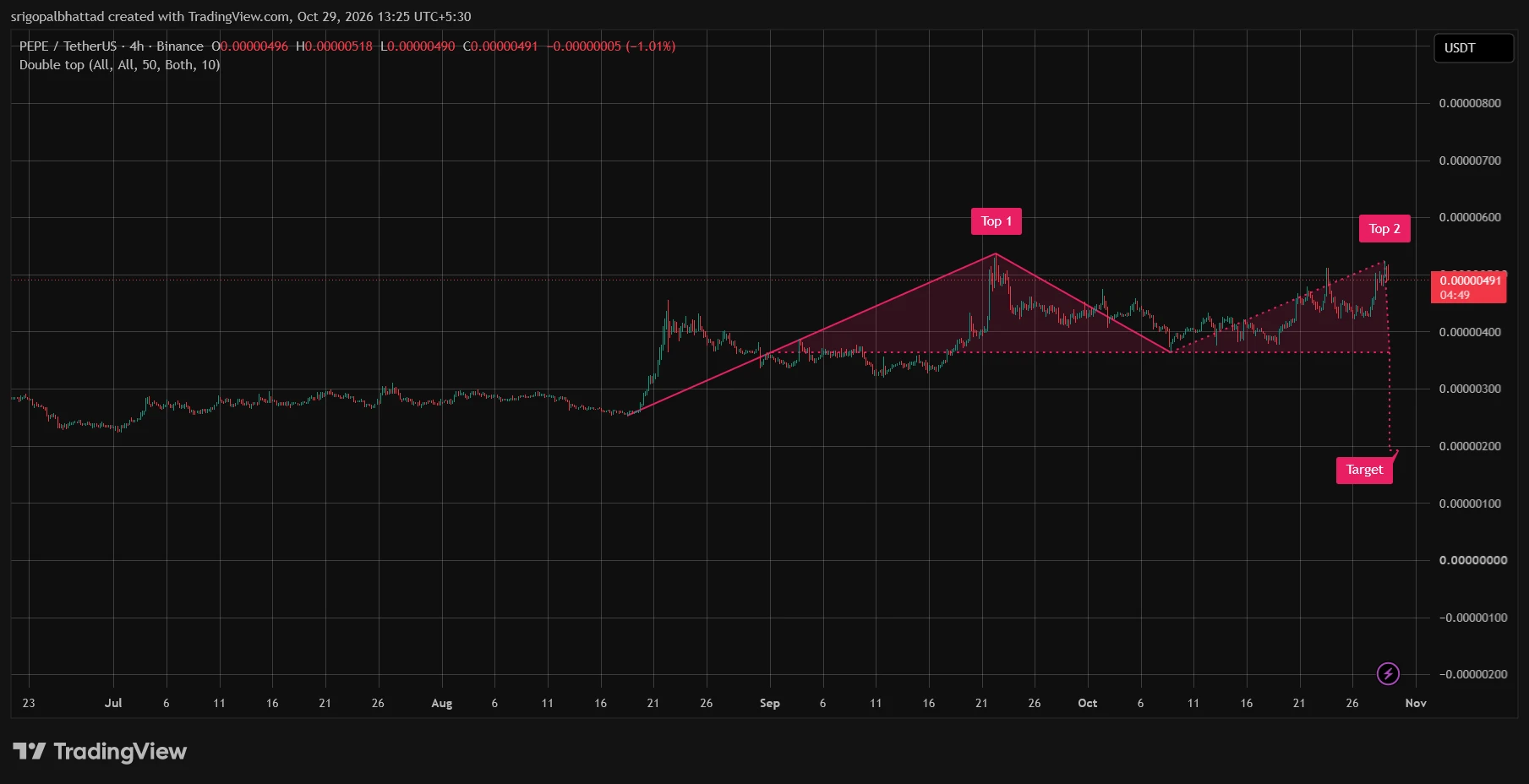
Task: Click the −0.00000100 price axis label
Action: click(1473, 618)
